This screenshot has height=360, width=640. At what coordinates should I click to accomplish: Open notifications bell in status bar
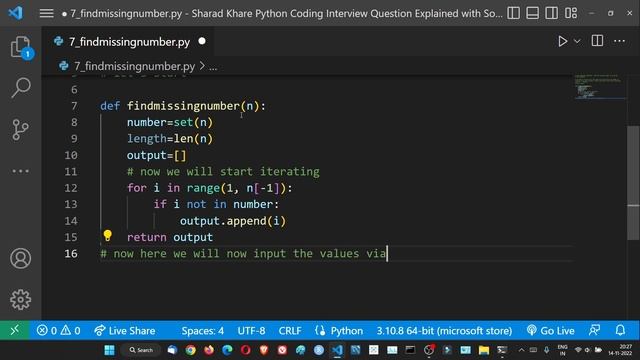(620, 330)
